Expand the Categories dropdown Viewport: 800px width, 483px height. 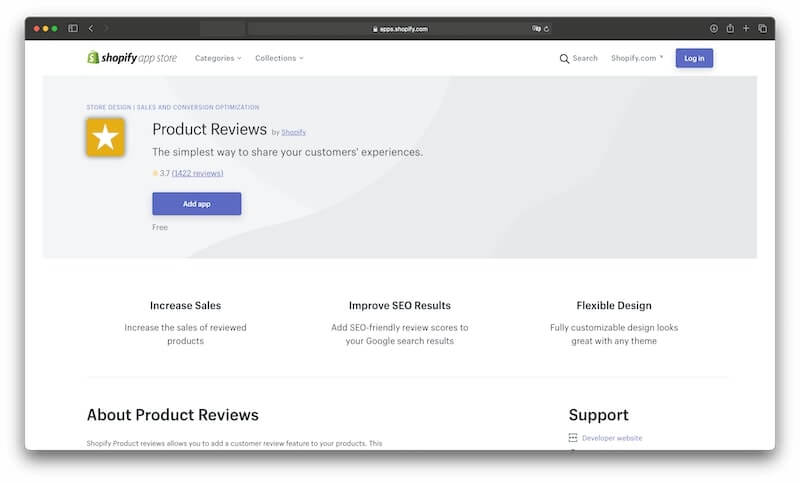[218, 58]
